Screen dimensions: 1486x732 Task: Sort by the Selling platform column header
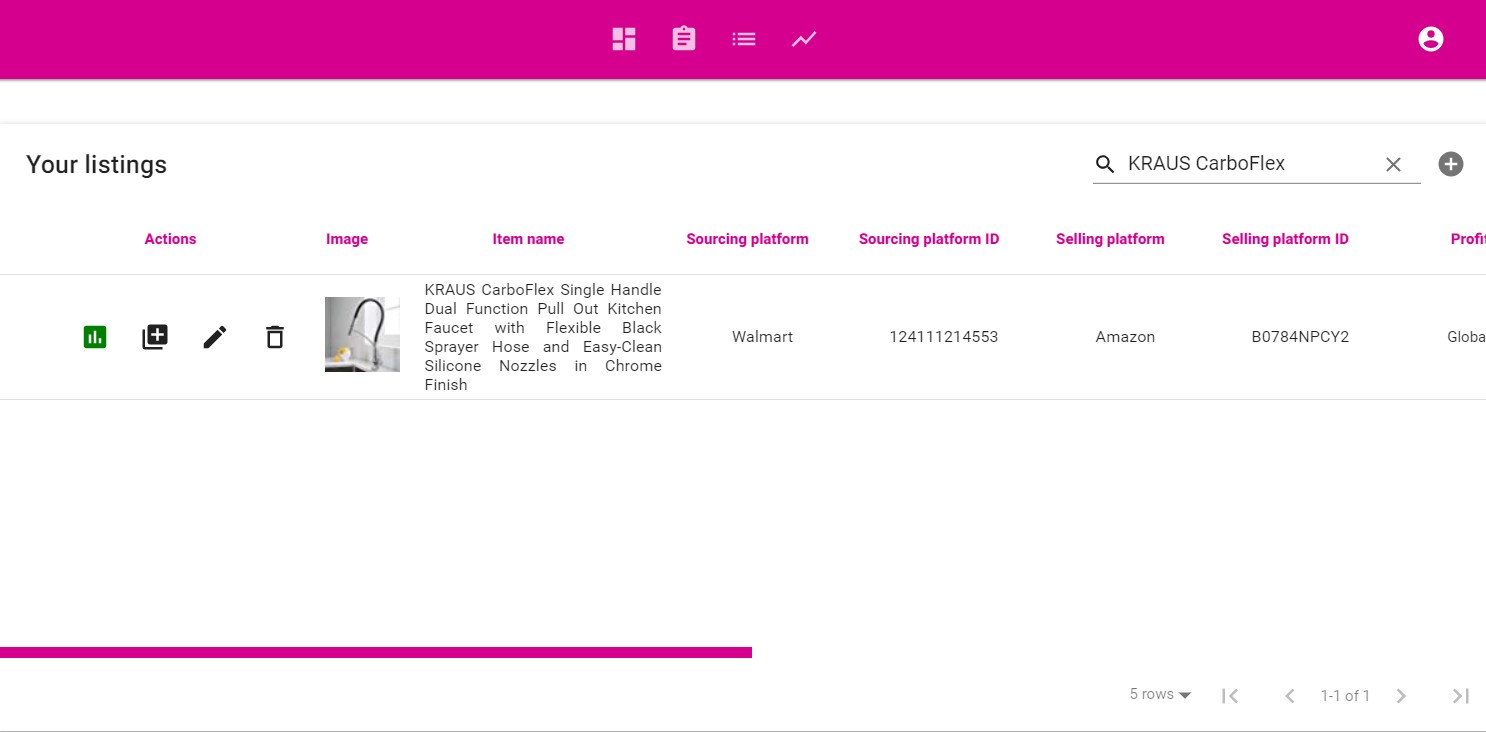point(1110,239)
